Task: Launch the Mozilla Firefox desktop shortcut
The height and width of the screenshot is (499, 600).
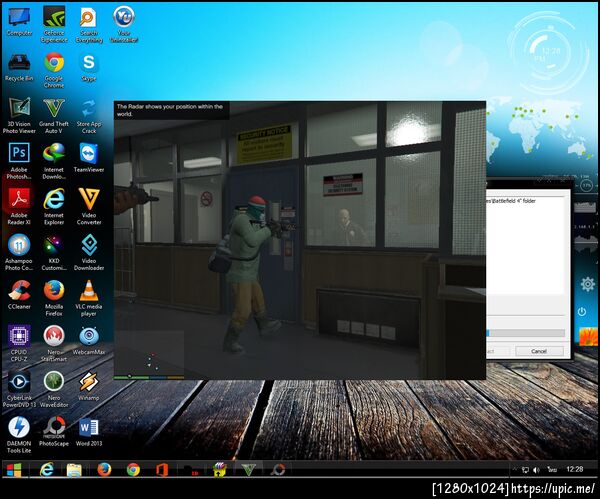Action: pos(54,298)
